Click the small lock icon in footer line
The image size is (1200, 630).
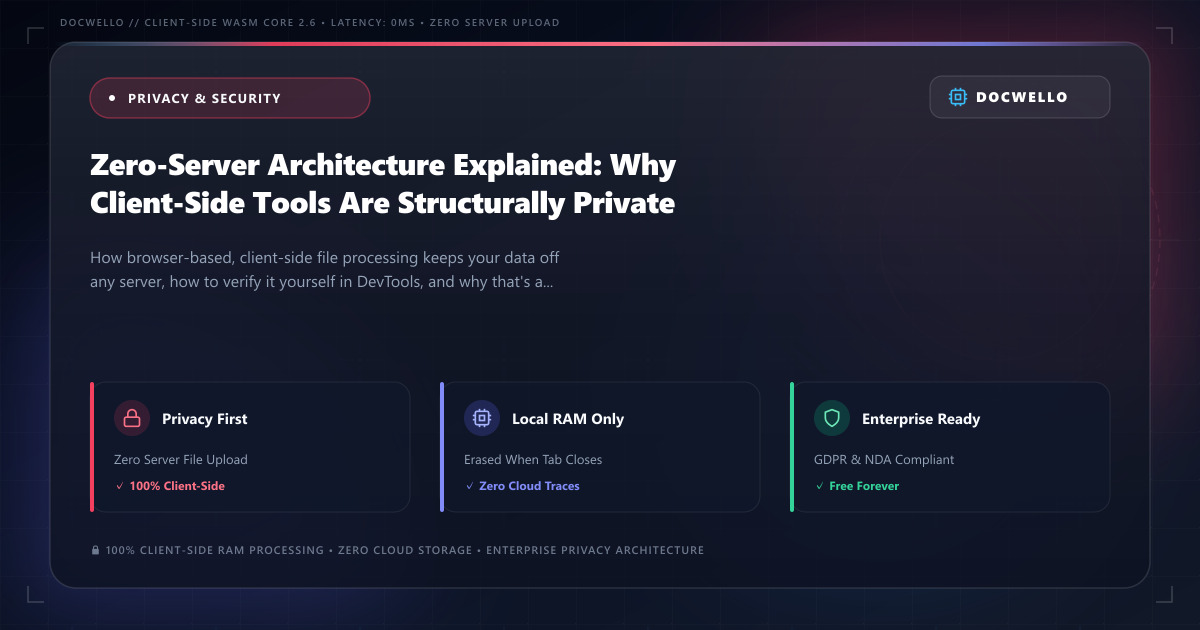pyautogui.click(x=95, y=550)
